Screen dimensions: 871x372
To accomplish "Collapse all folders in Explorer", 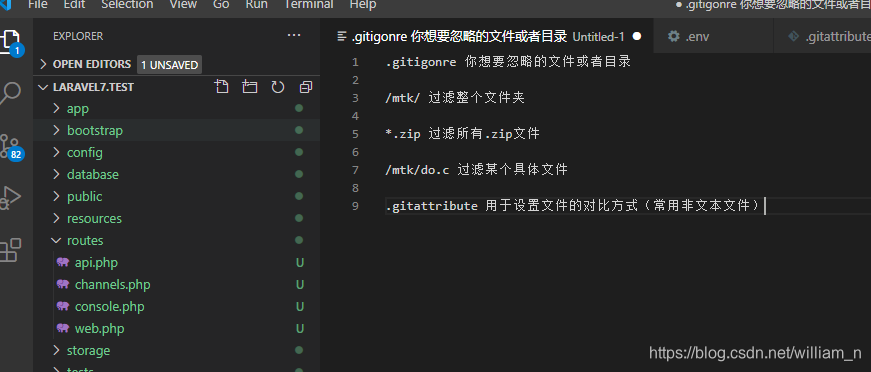I will 306,87.
